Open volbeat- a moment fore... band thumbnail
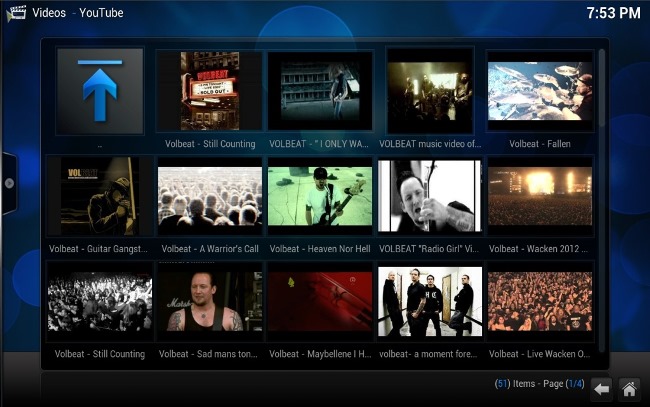 pos(430,301)
